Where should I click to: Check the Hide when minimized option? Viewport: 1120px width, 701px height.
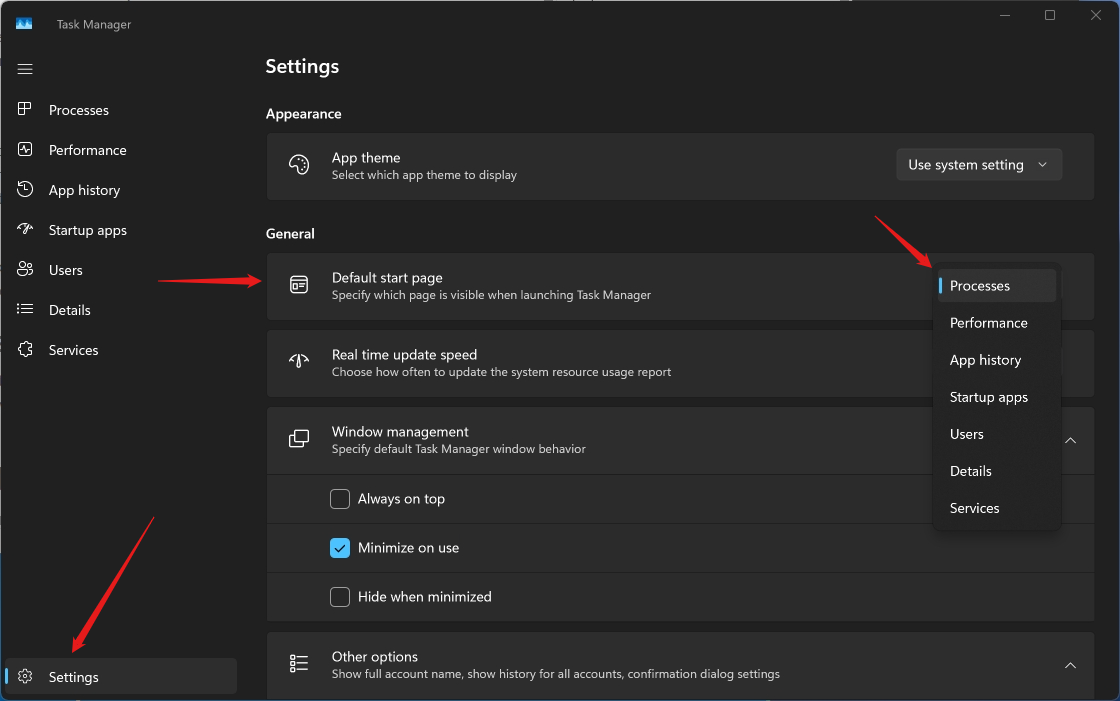(340, 597)
